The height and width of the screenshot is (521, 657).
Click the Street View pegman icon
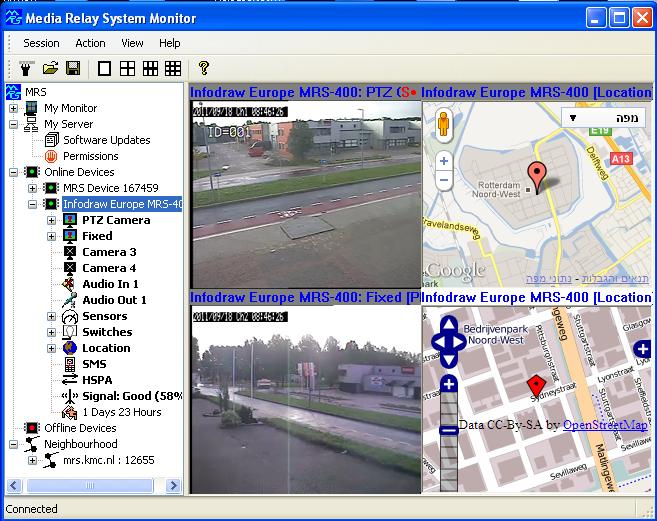444,126
